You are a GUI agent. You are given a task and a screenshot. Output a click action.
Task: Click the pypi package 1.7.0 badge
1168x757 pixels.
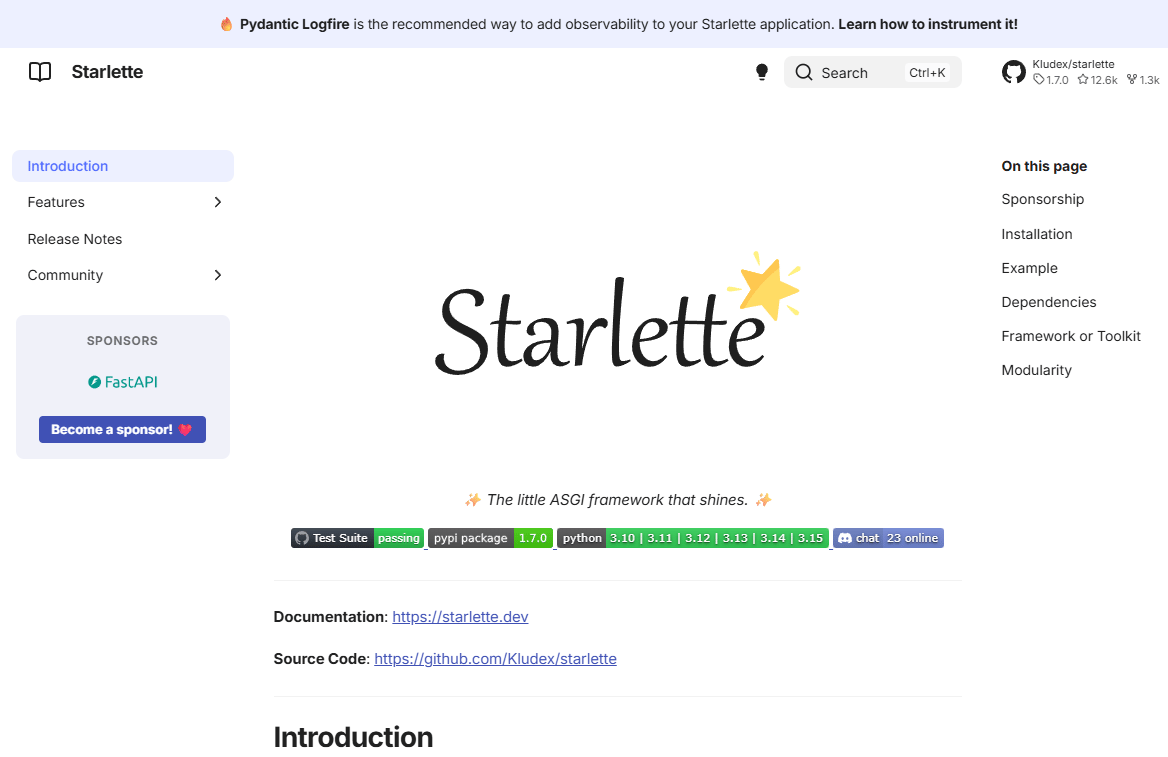click(490, 538)
